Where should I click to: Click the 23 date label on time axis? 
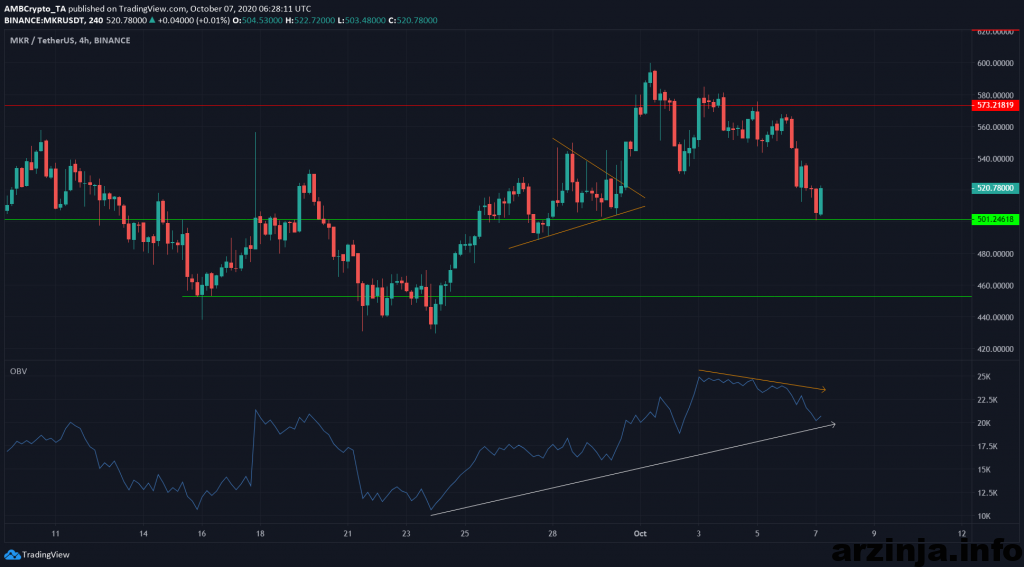405,534
